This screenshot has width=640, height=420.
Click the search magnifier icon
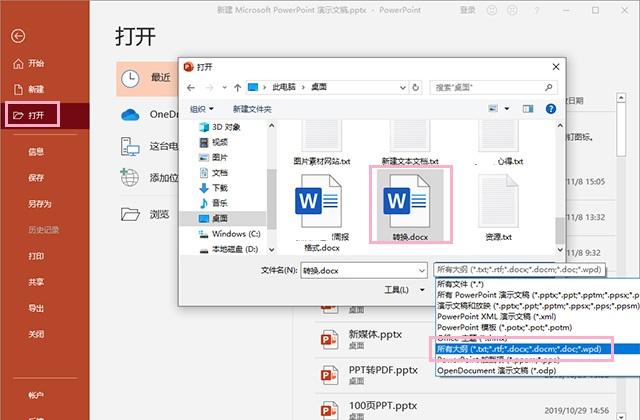point(549,87)
